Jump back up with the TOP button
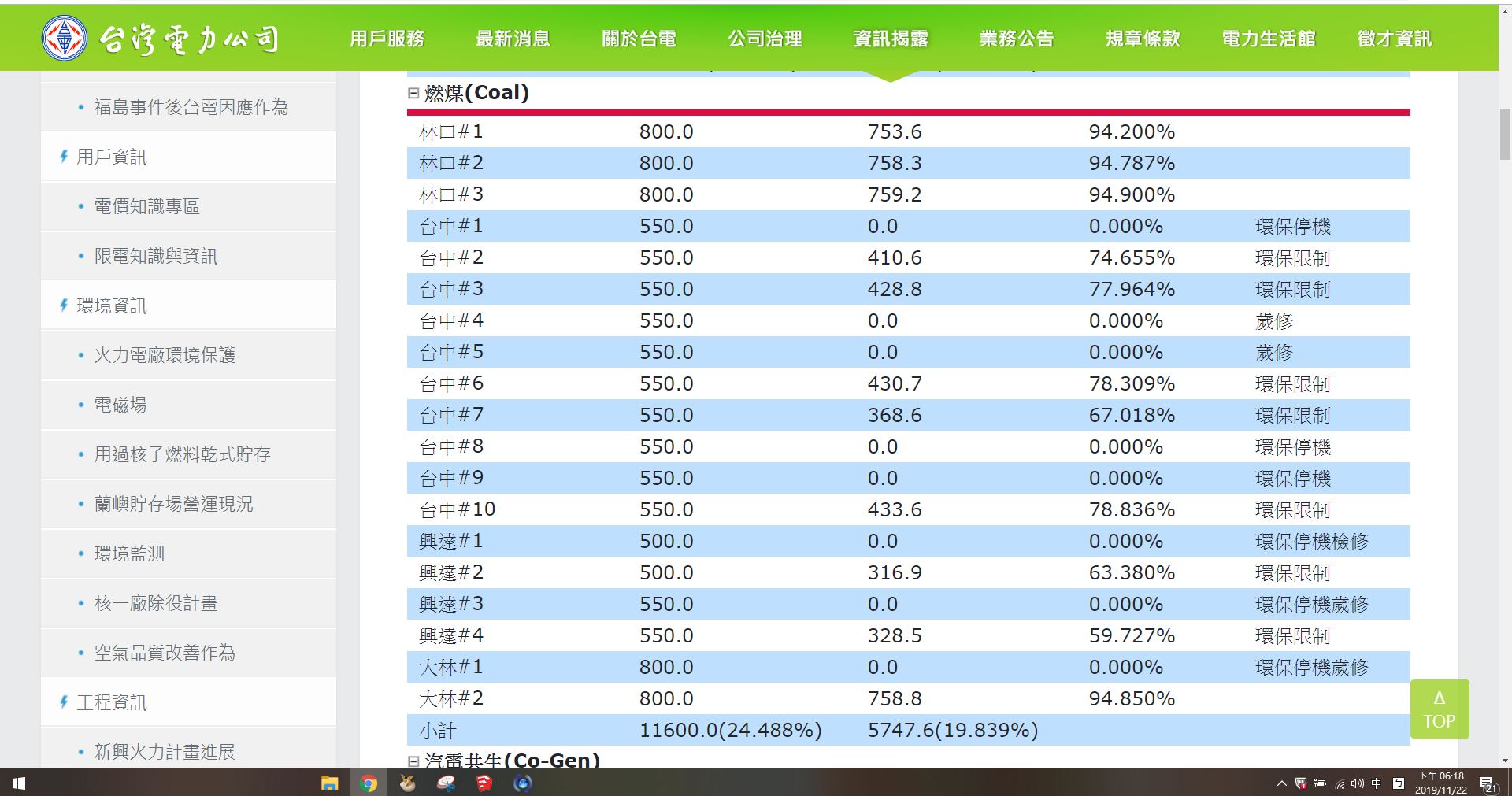1512x796 pixels. (1440, 709)
